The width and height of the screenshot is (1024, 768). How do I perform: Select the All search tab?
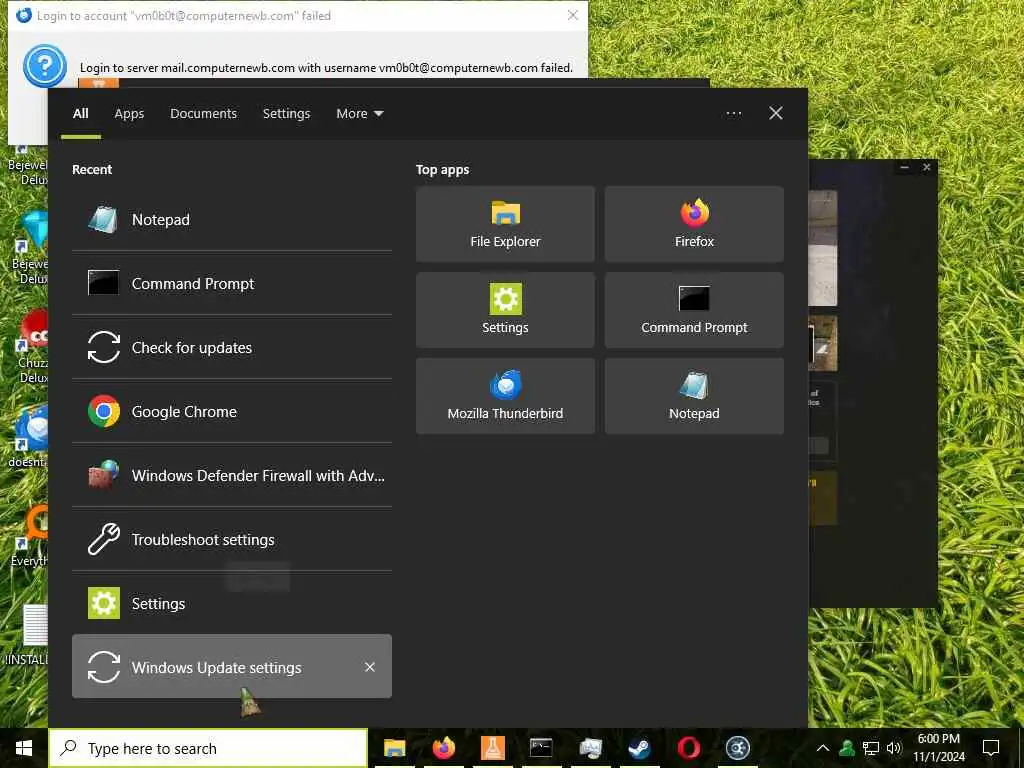pyautogui.click(x=81, y=114)
